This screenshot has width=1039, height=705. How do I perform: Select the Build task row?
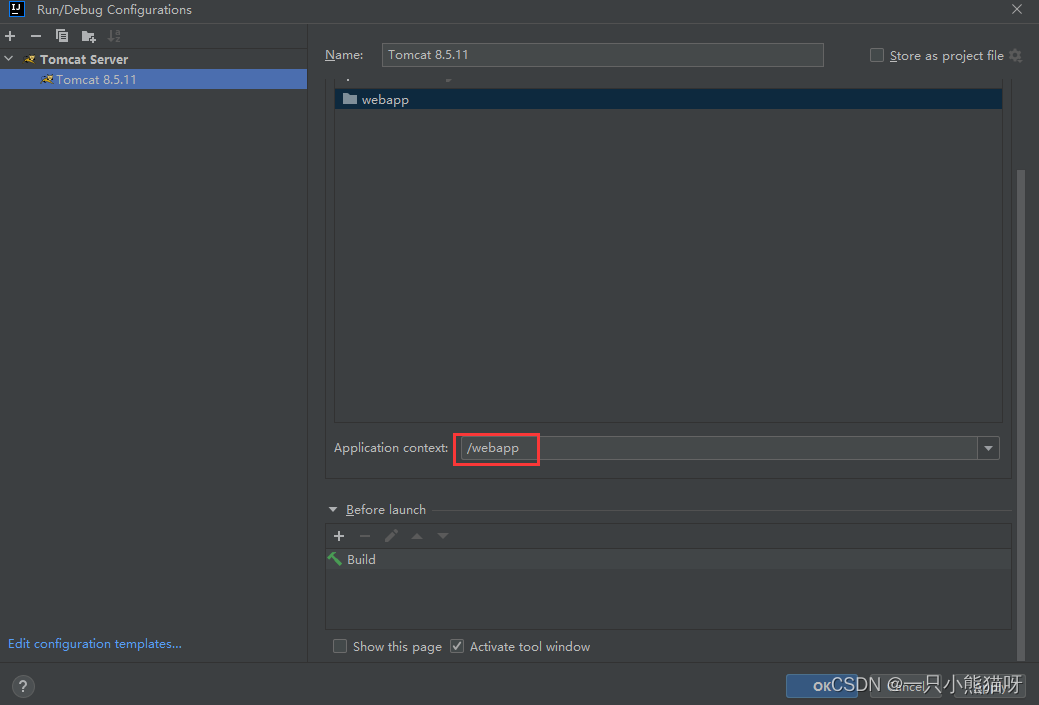[668, 559]
